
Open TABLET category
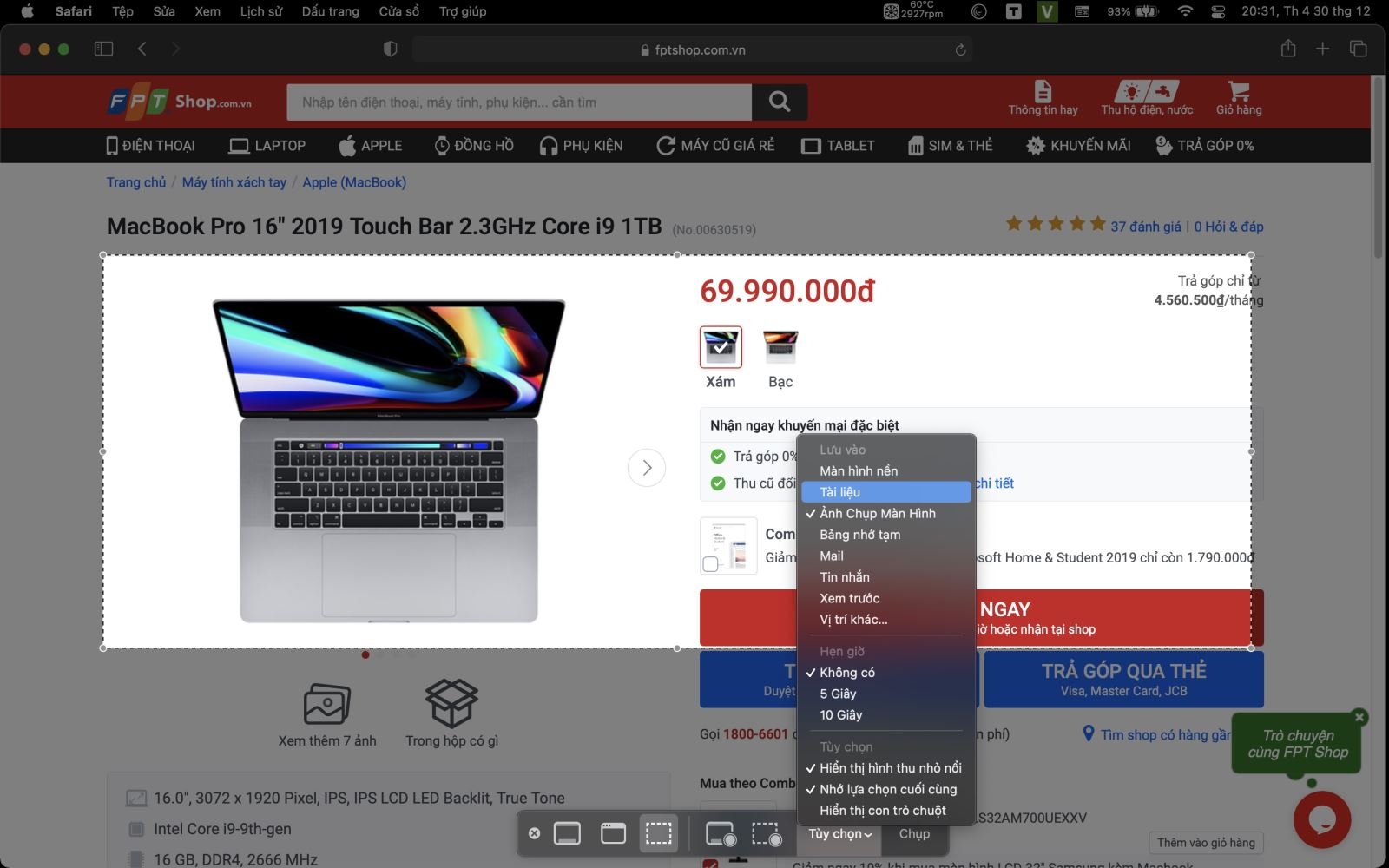point(838,146)
